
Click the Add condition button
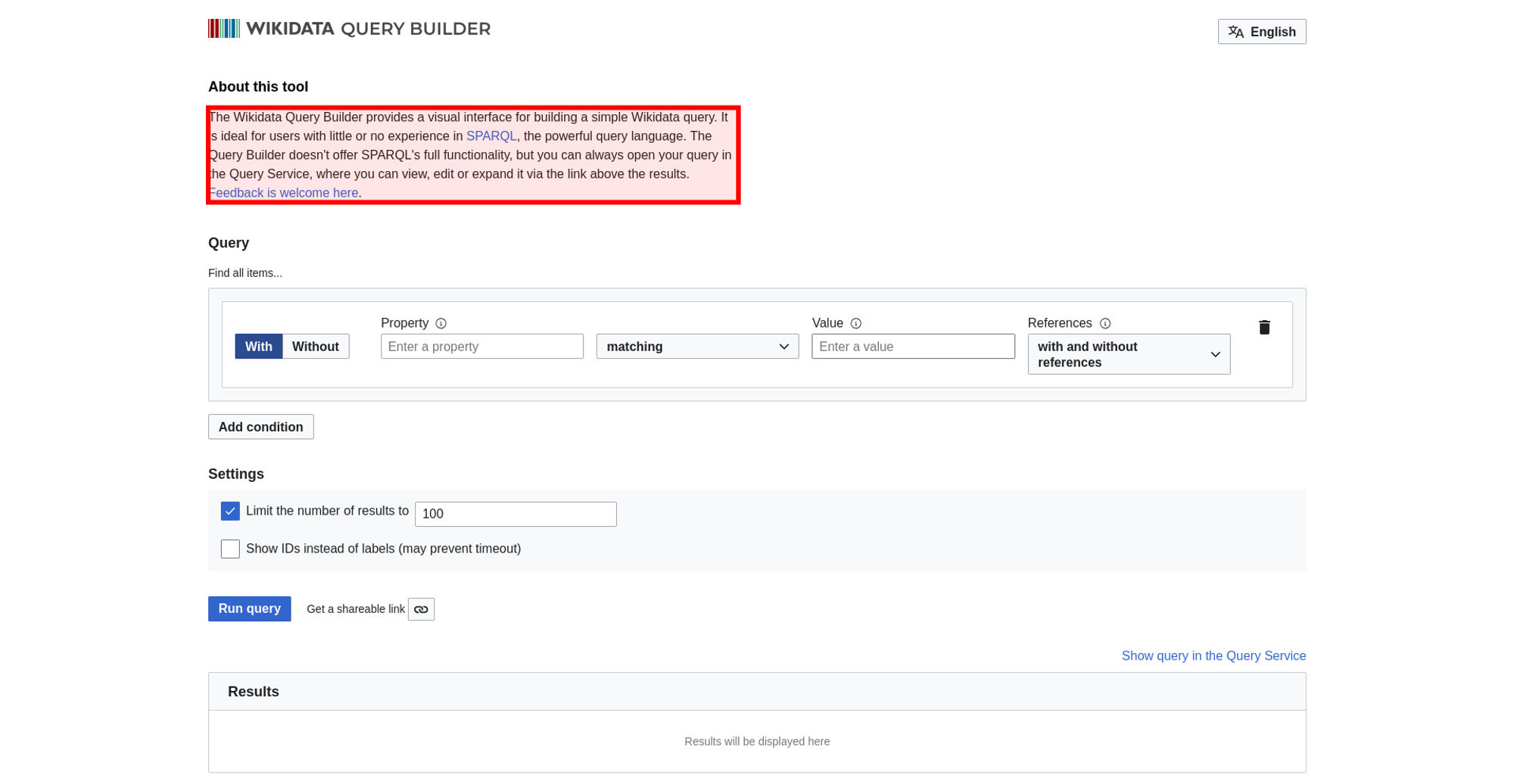point(260,427)
